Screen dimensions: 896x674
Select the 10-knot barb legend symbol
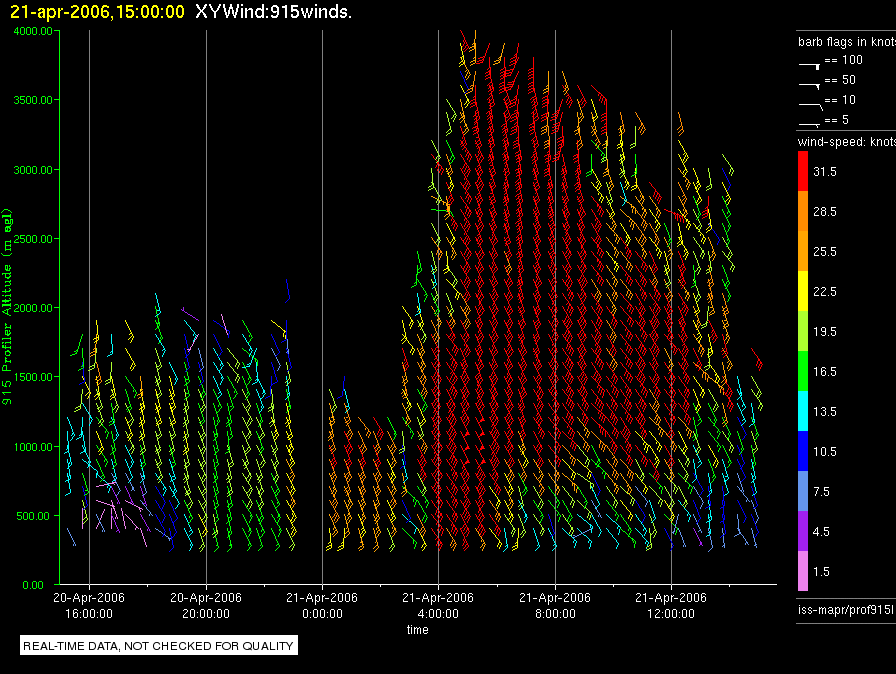809,102
